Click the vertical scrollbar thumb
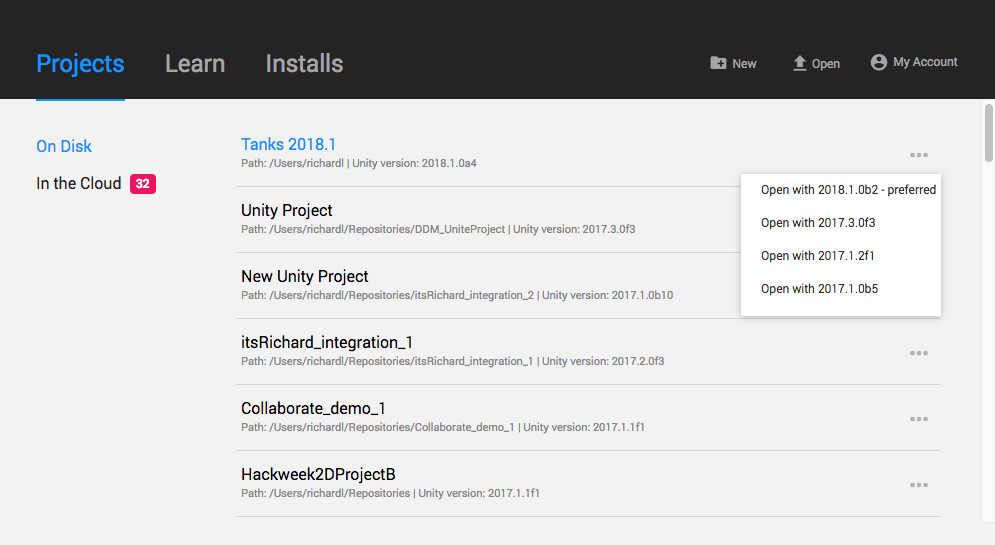This screenshot has width=995, height=545. [988, 132]
